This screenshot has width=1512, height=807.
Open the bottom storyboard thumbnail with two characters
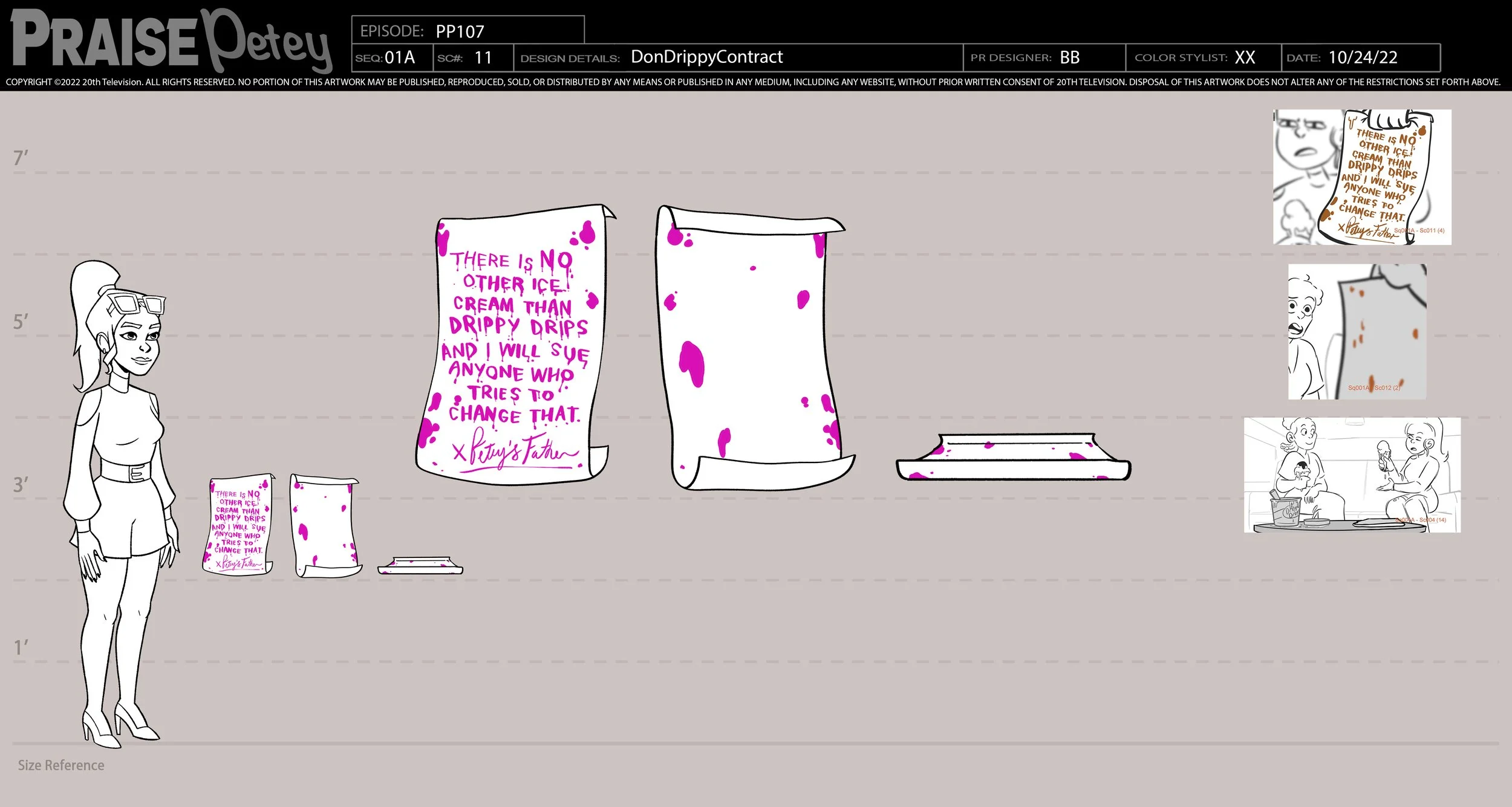click(x=1352, y=475)
